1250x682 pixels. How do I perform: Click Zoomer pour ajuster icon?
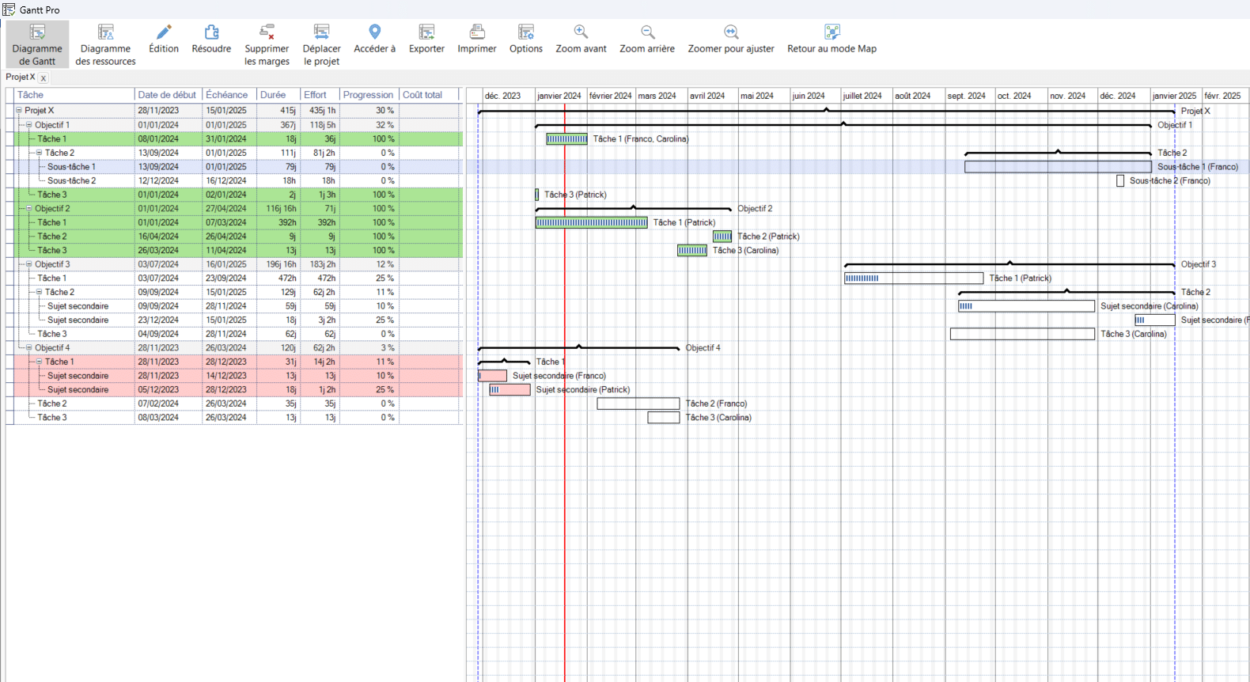(x=731, y=32)
